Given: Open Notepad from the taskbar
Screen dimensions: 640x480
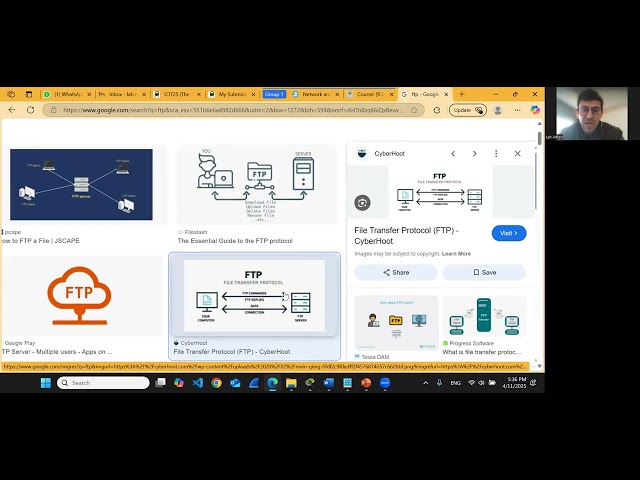Looking at the screenshot, I should point(347,383).
